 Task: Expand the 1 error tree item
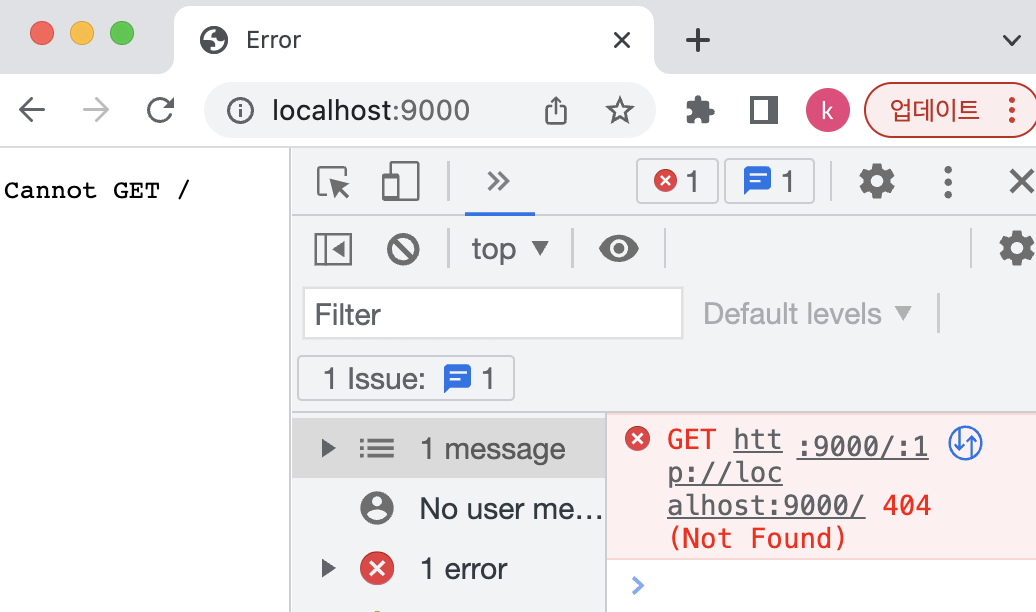pyautogui.click(x=328, y=569)
